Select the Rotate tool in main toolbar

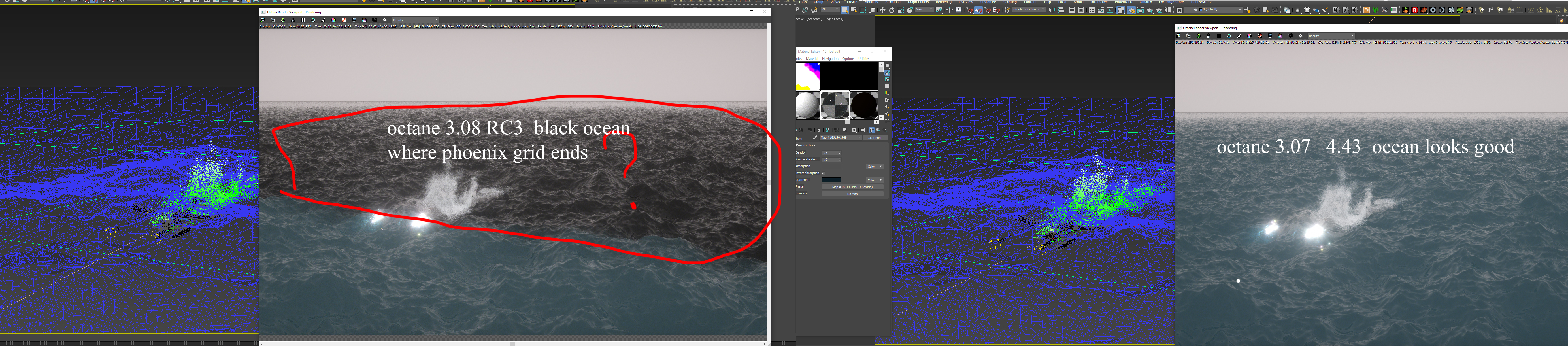point(892,10)
